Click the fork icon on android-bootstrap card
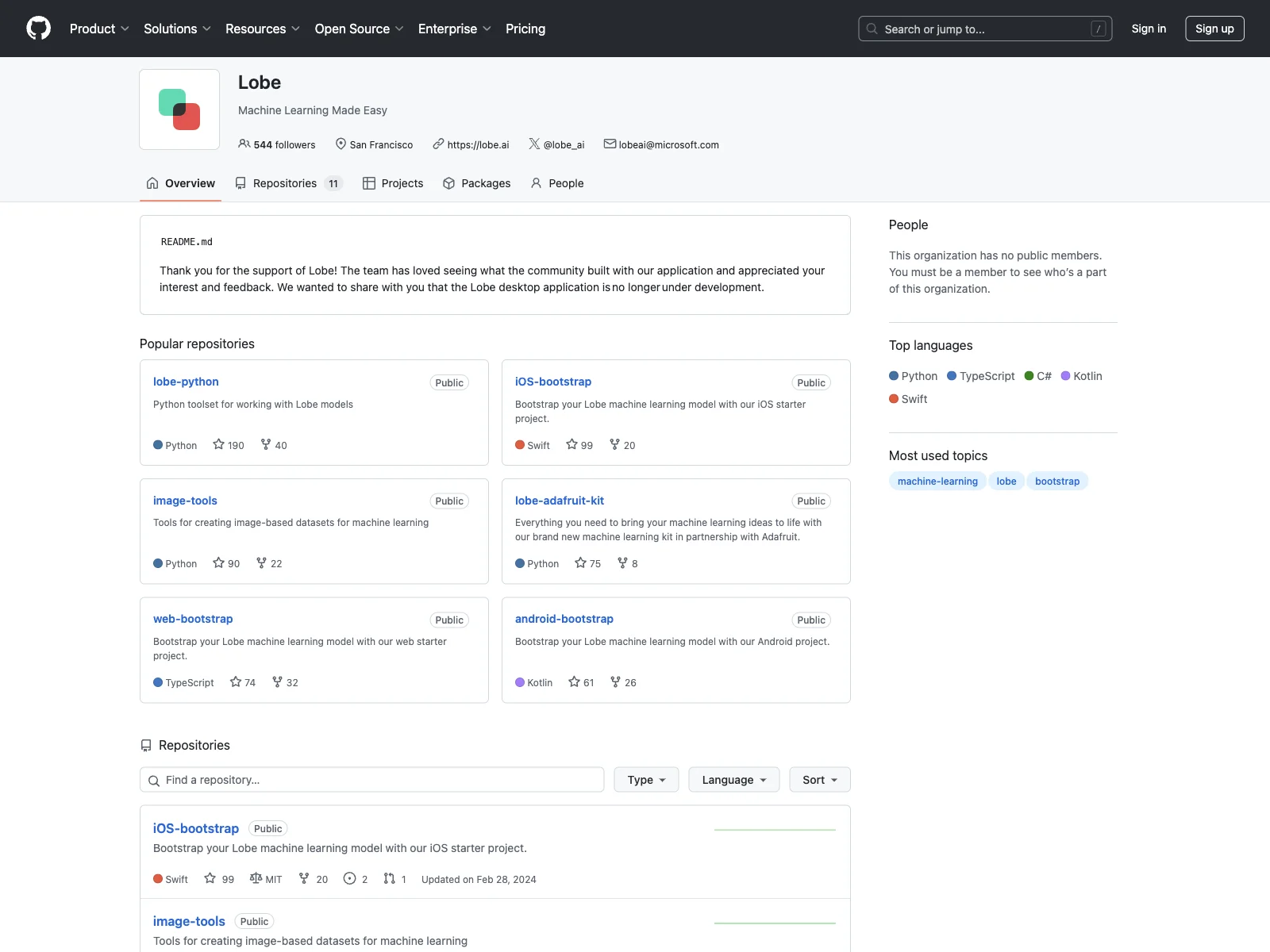Image resolution: width=1270 pixels, height=952 pixels. [x=615, y=681]
